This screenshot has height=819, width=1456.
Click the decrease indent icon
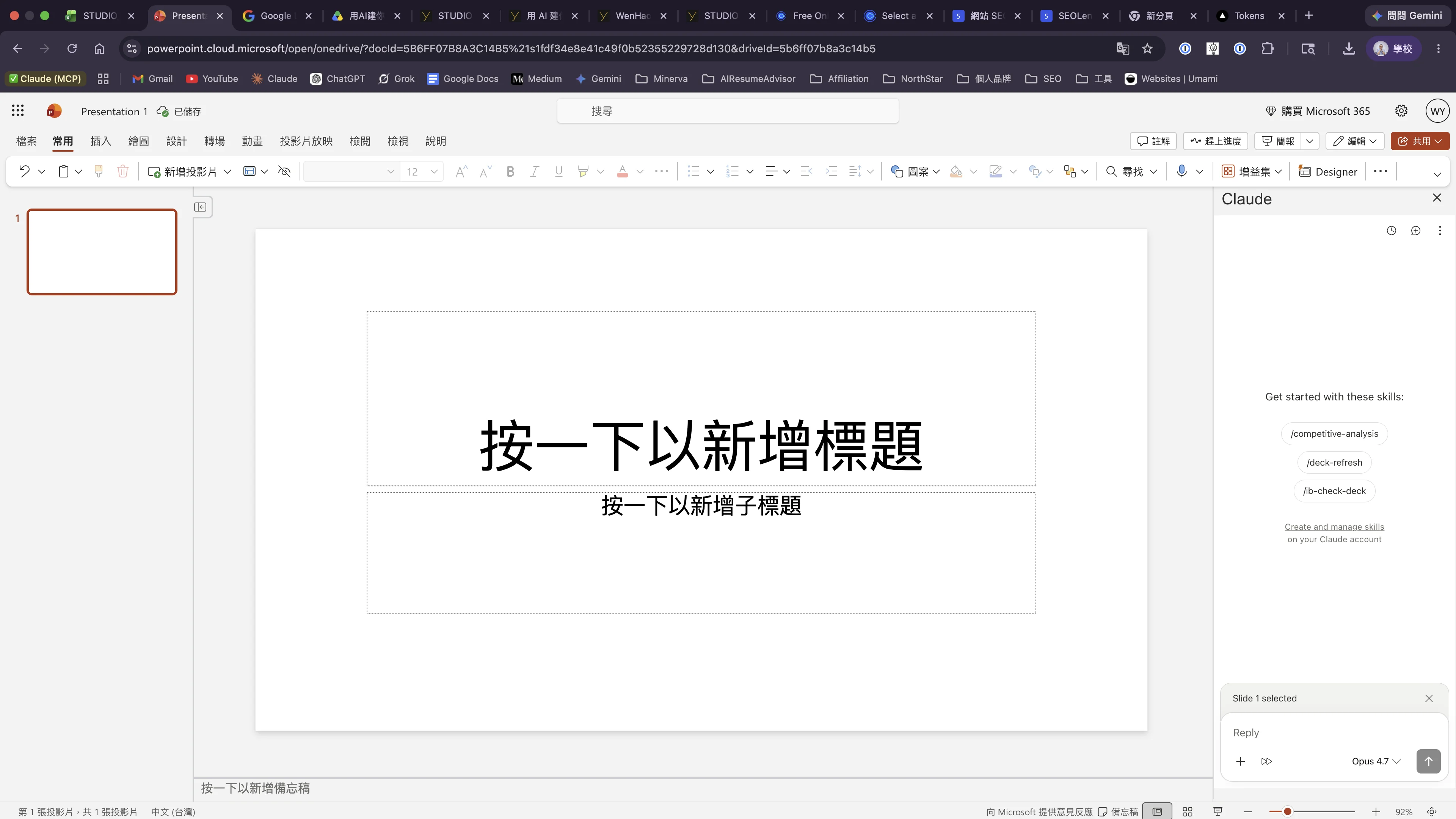coord(806,171)
